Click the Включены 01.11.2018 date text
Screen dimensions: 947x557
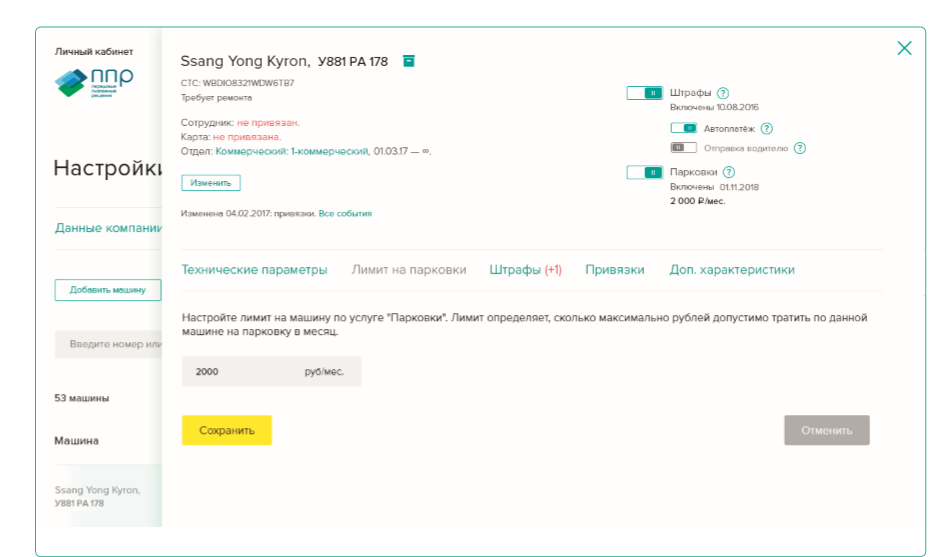714,187
